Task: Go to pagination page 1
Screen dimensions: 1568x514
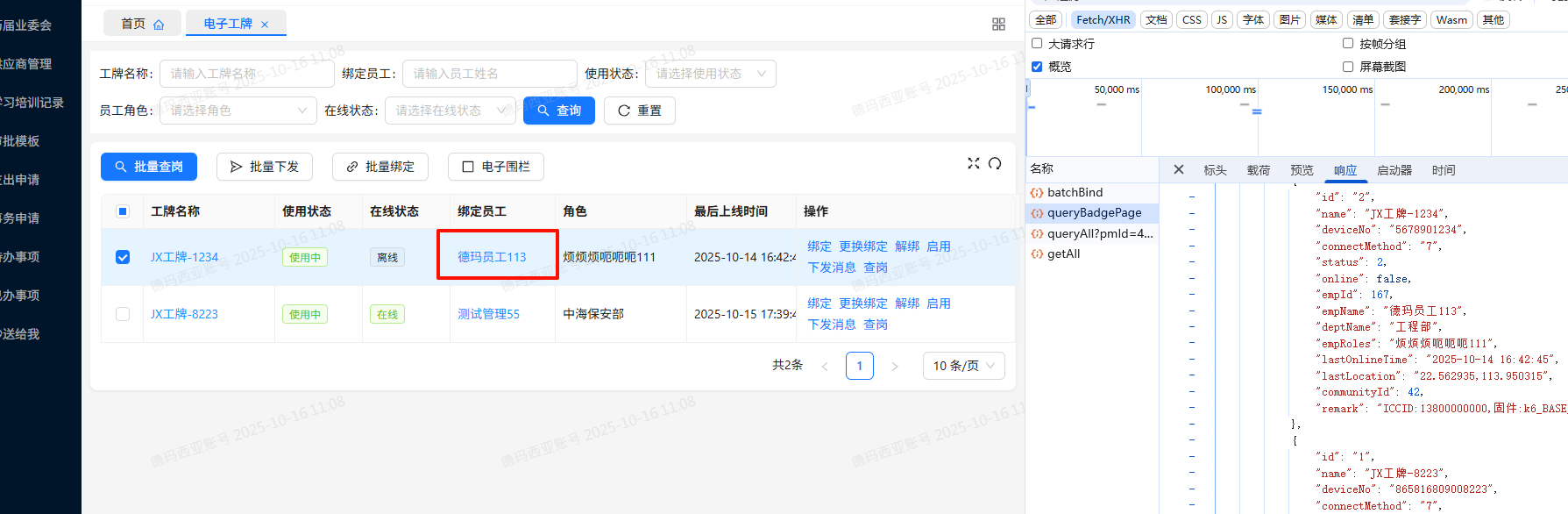Action: tap(860, 366)
